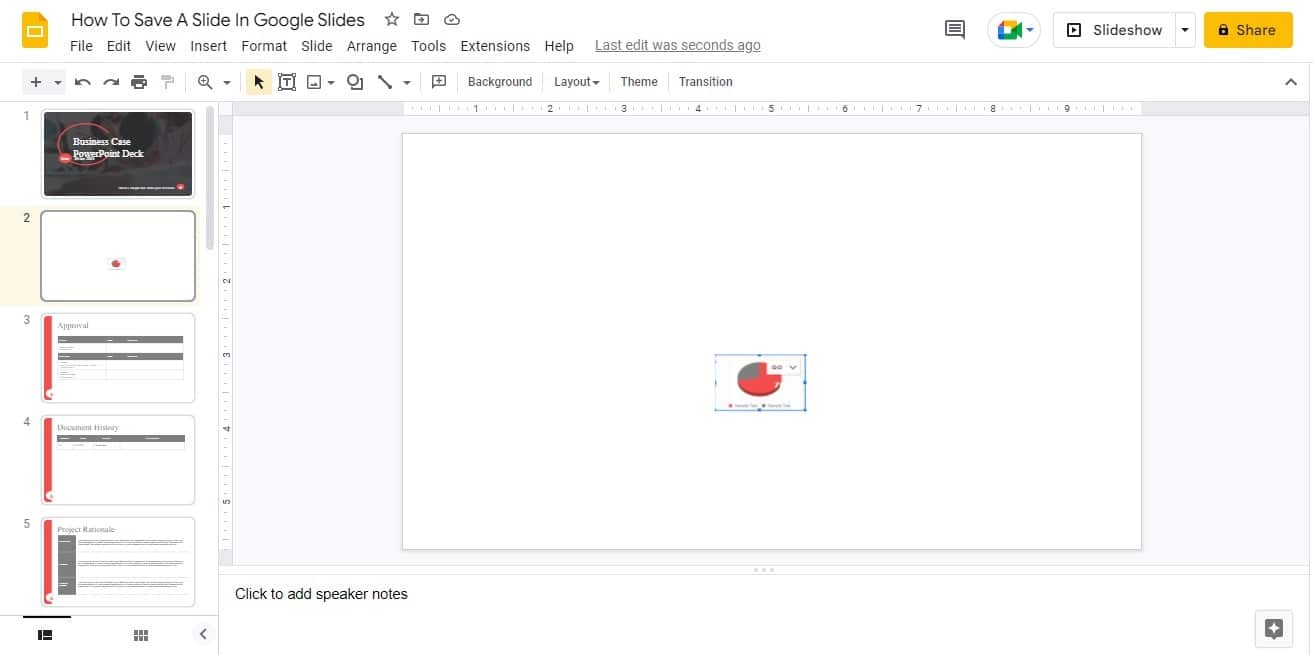Redo the last action
This screenshot has width=1313, height=655.
tap(111, 82)
